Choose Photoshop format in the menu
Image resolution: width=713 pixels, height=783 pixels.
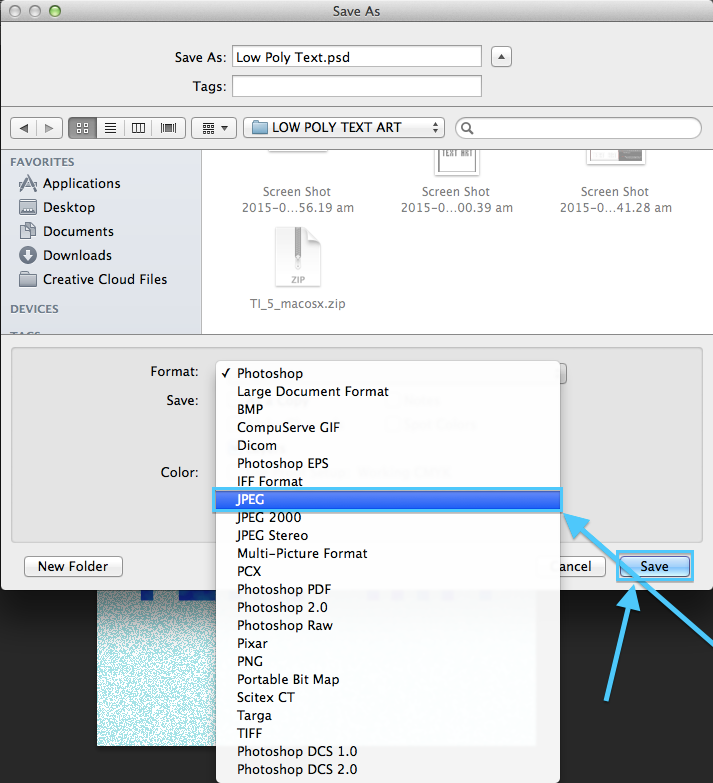388,373
